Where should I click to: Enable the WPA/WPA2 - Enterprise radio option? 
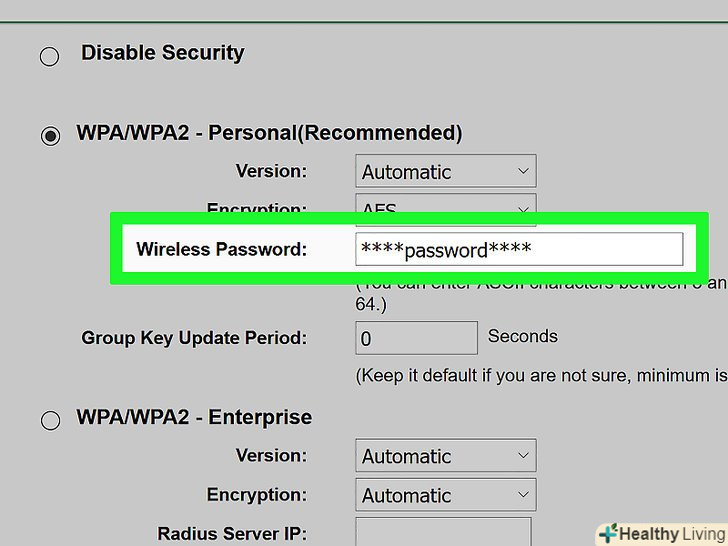point(50,421)
